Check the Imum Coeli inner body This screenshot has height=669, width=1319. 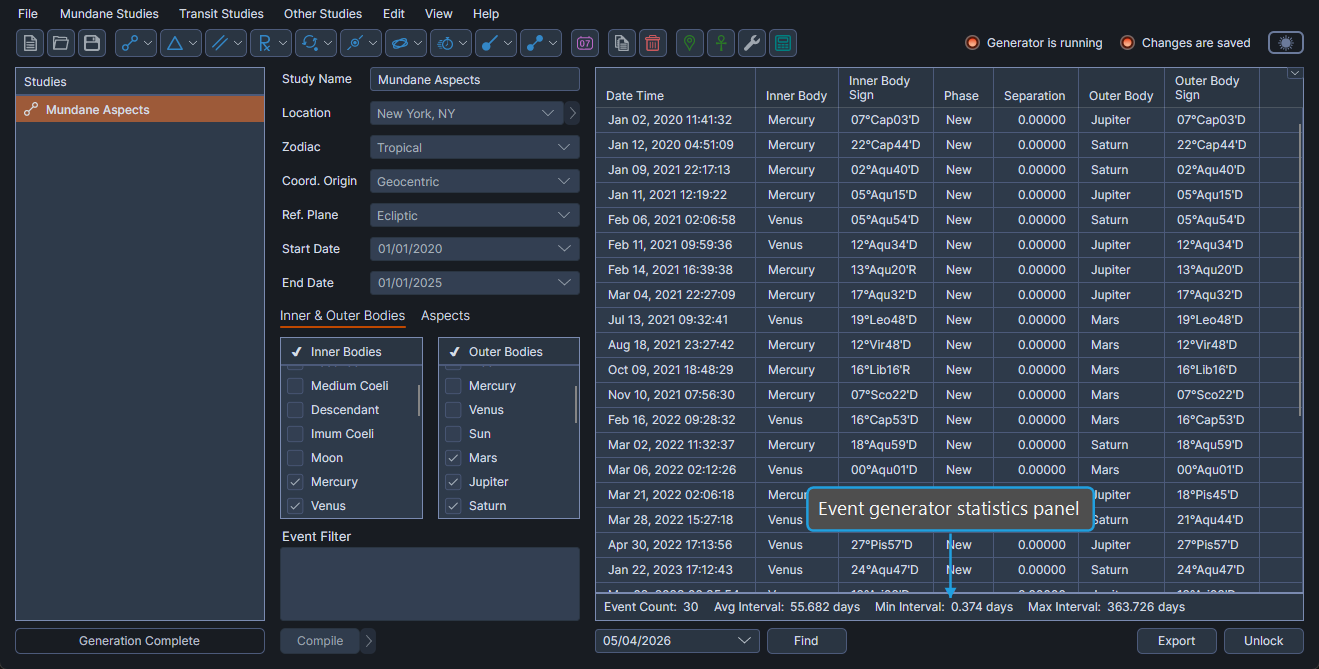(295, 434)
